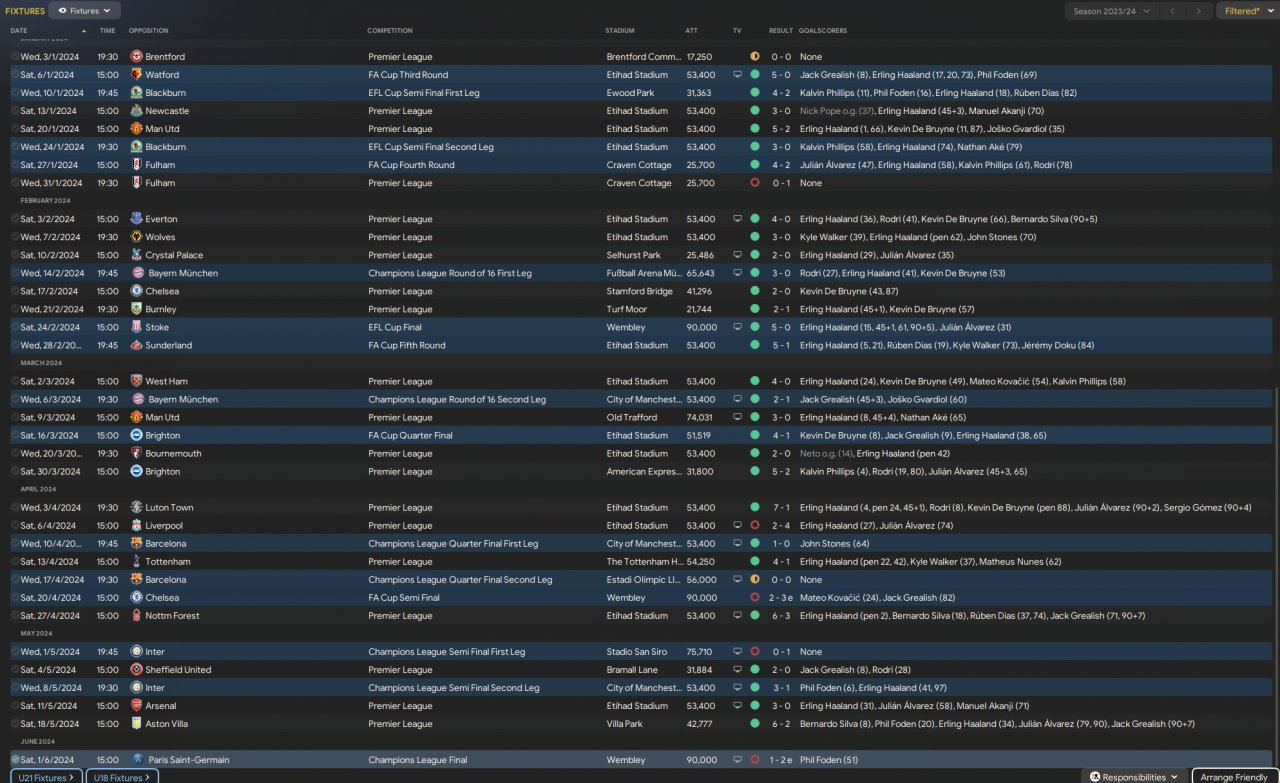Open the Sunderland opposition name
1280x783 pixels.
(169, 345)
